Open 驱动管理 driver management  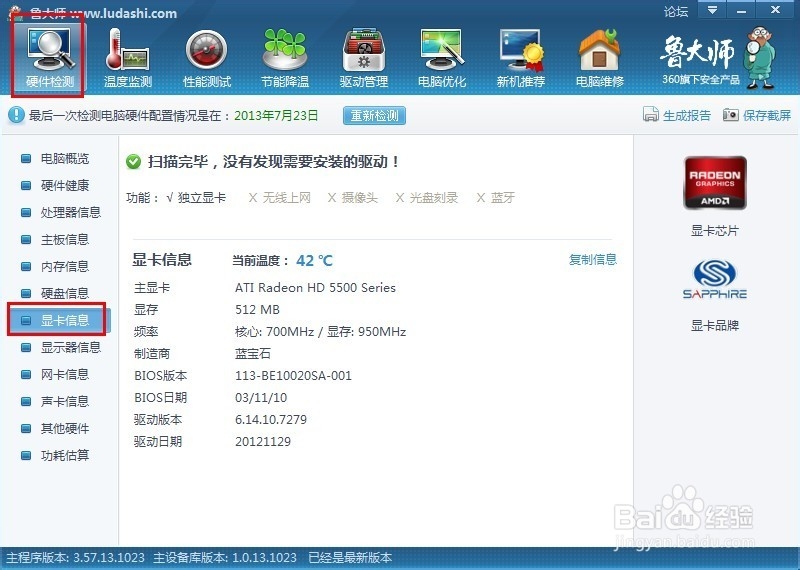point(364,57)
